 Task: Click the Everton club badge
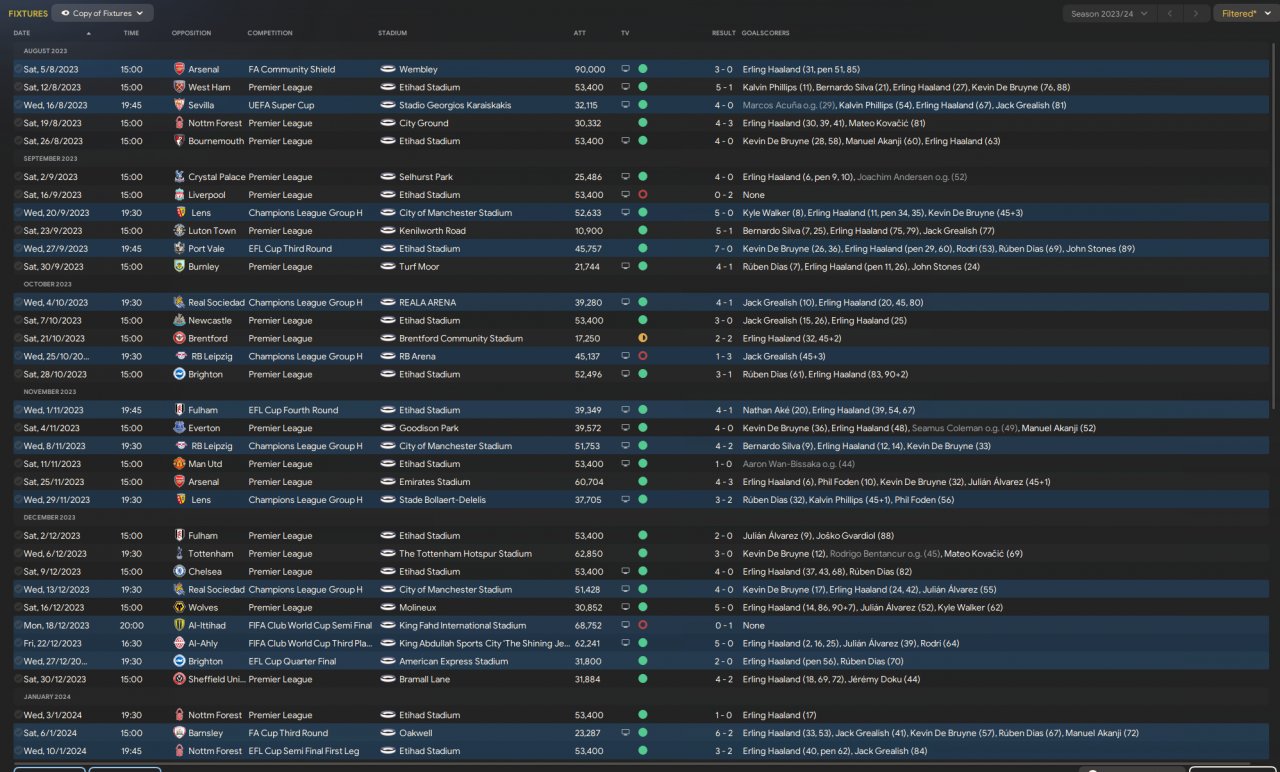(x=179, y=428)
